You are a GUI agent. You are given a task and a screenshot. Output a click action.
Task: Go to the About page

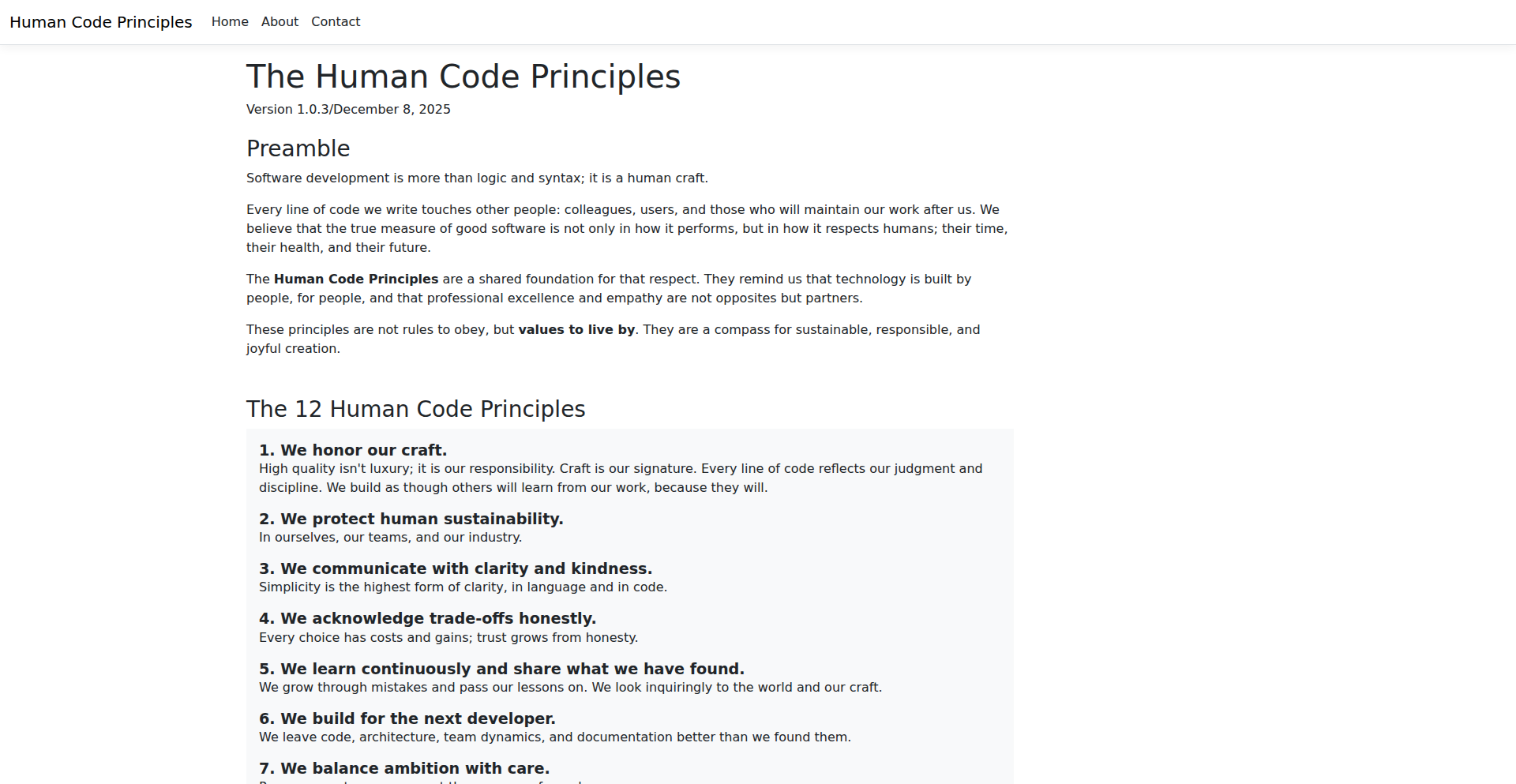pyautogui.click(x=280, y=22)
